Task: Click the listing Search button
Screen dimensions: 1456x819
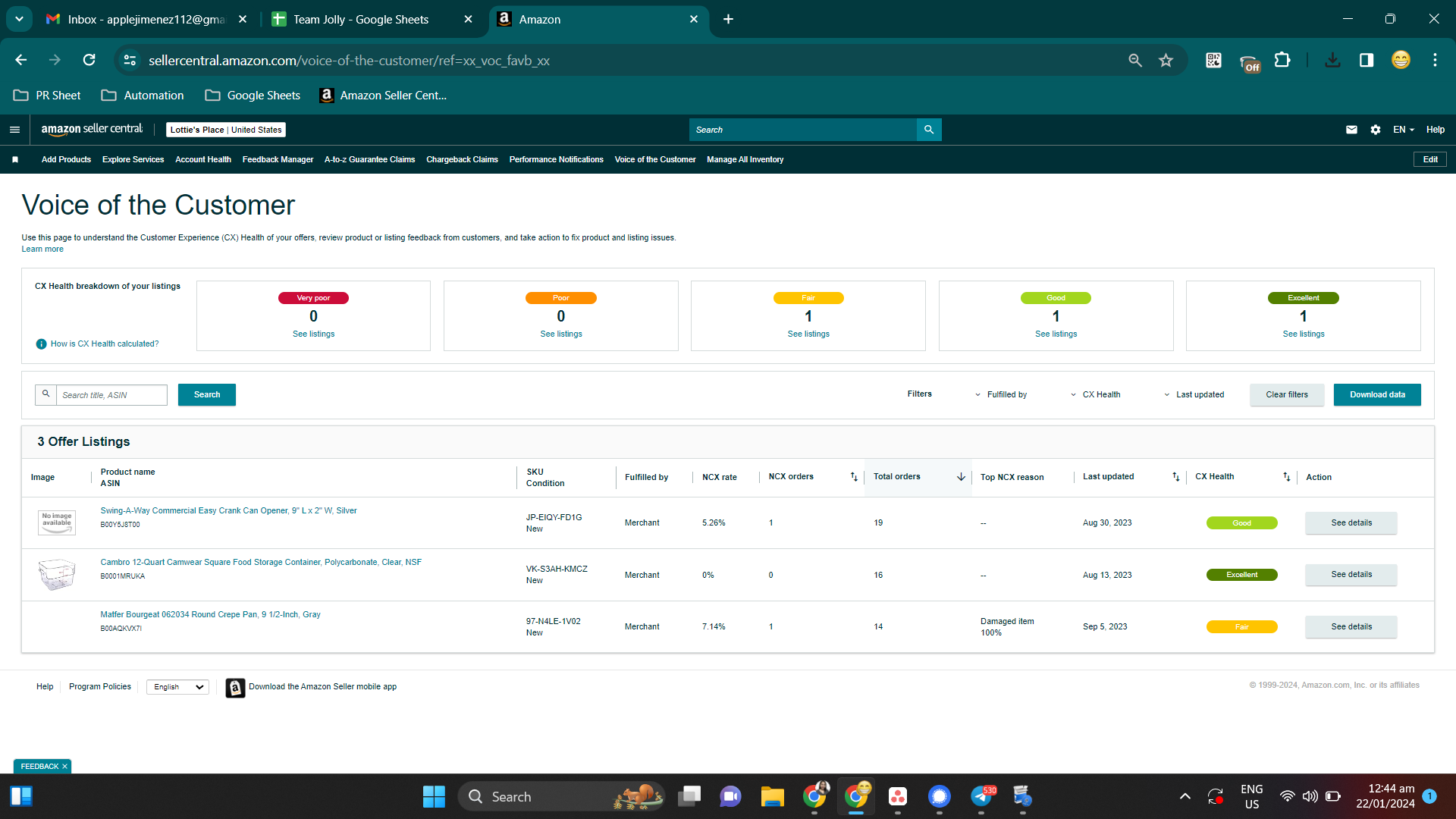Action: 207,395
